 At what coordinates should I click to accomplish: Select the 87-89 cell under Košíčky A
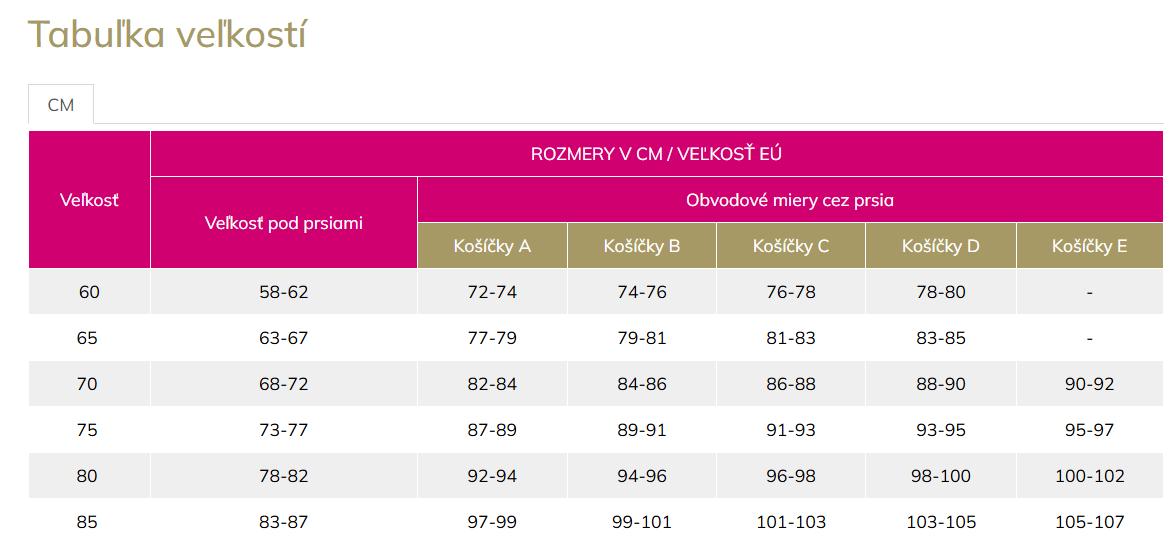click(492, 430)
